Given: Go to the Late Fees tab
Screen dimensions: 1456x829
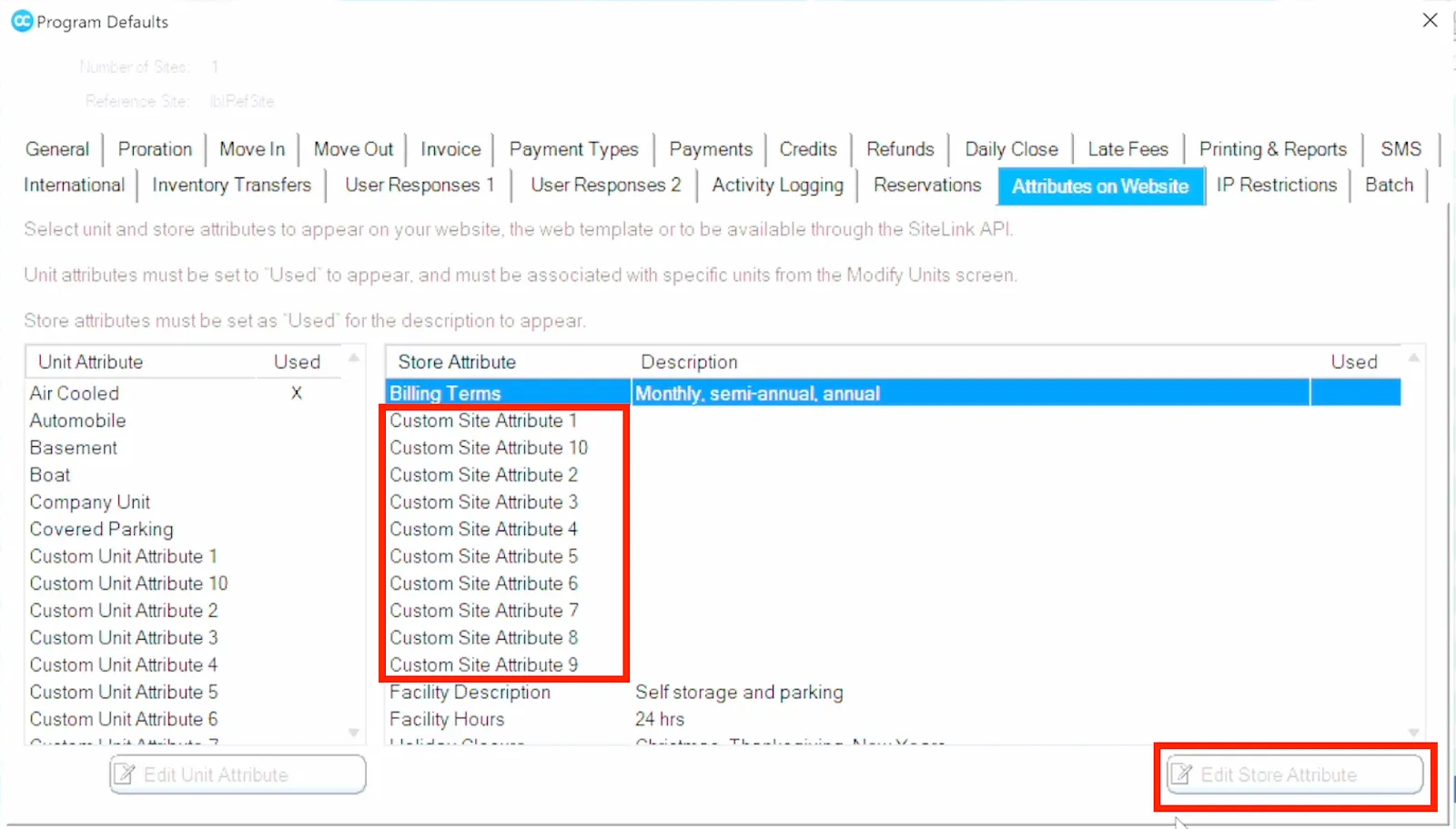Looking at the screenshot, I should coord(1127,149).
